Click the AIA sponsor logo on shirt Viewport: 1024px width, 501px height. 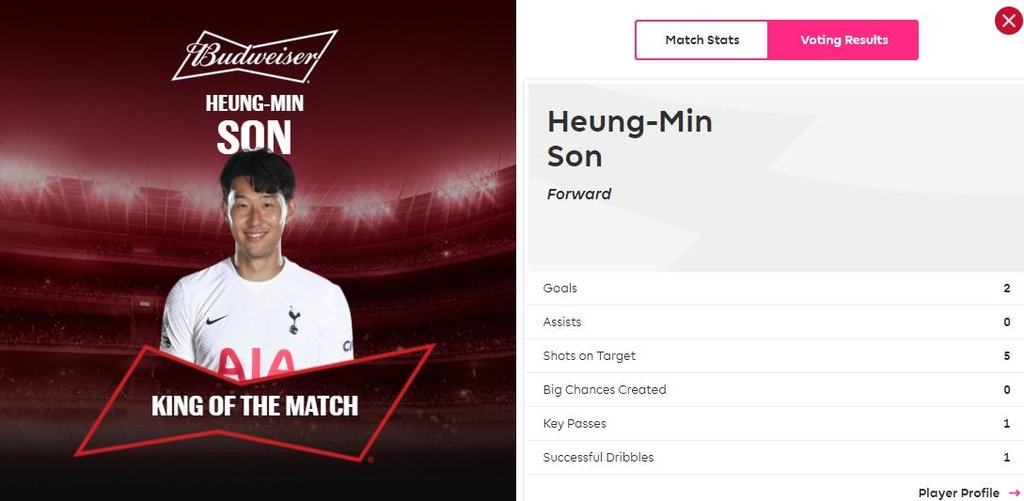click(x=255, y=363)
